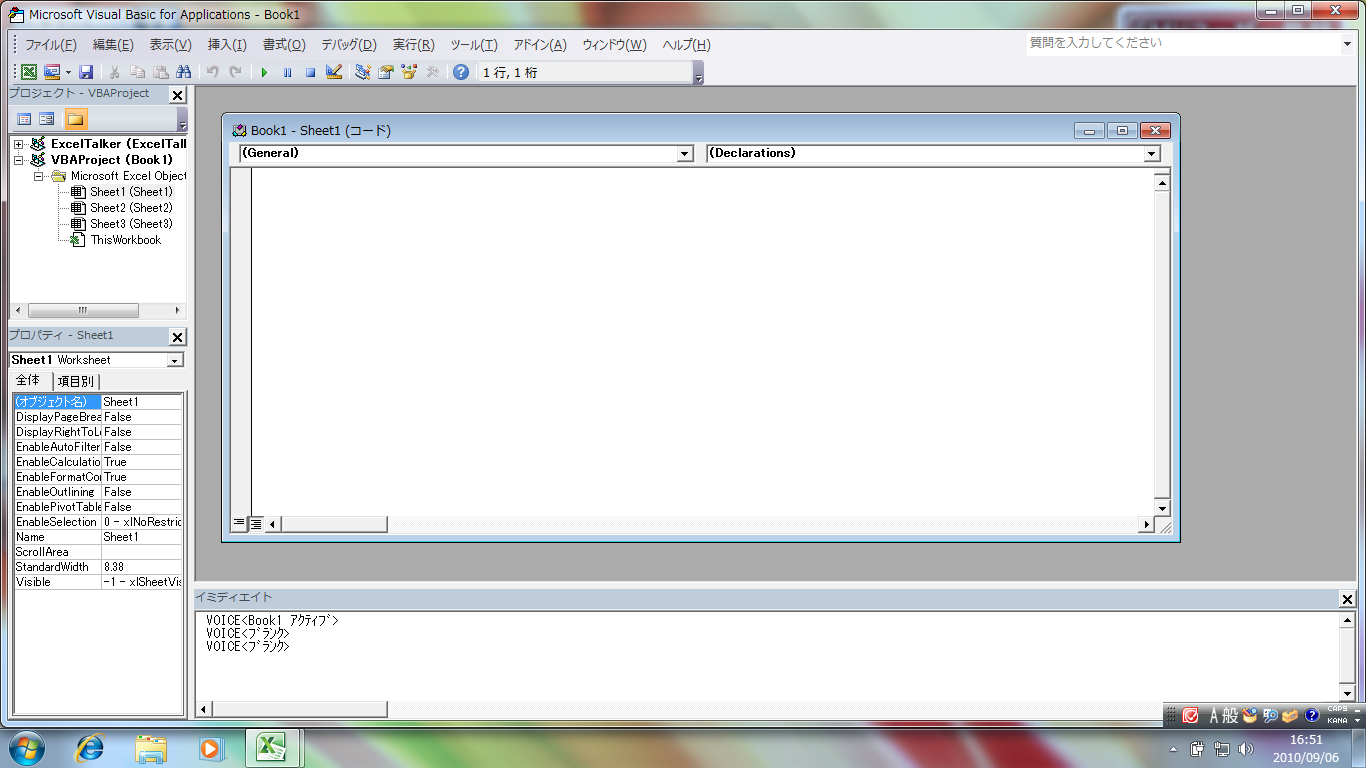Click the Find binoculars icon
The width and height of the screenshot is (1366, 768).
(183, 72)
